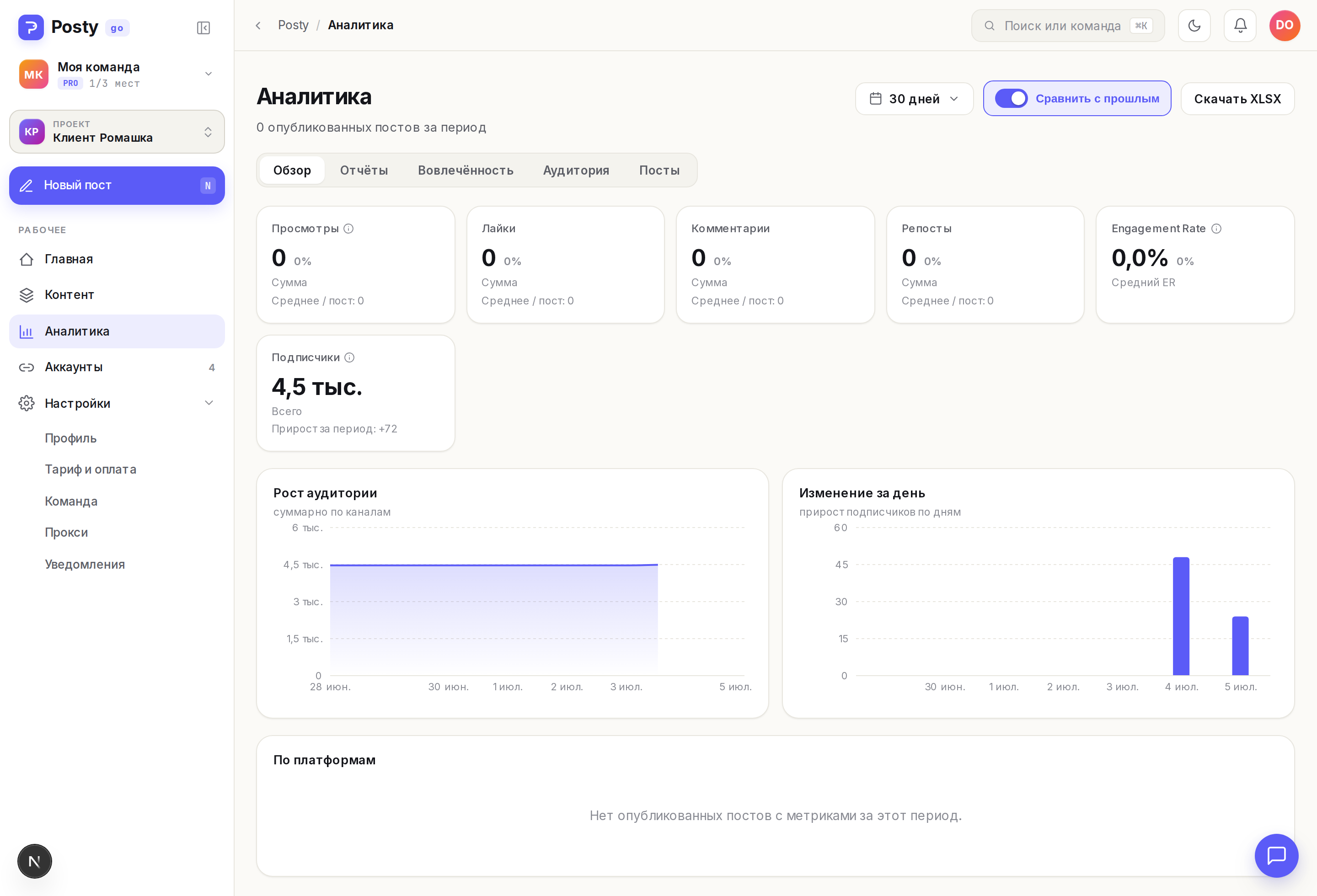Click the Аналитика bar chart icon

tap(27, 332)
